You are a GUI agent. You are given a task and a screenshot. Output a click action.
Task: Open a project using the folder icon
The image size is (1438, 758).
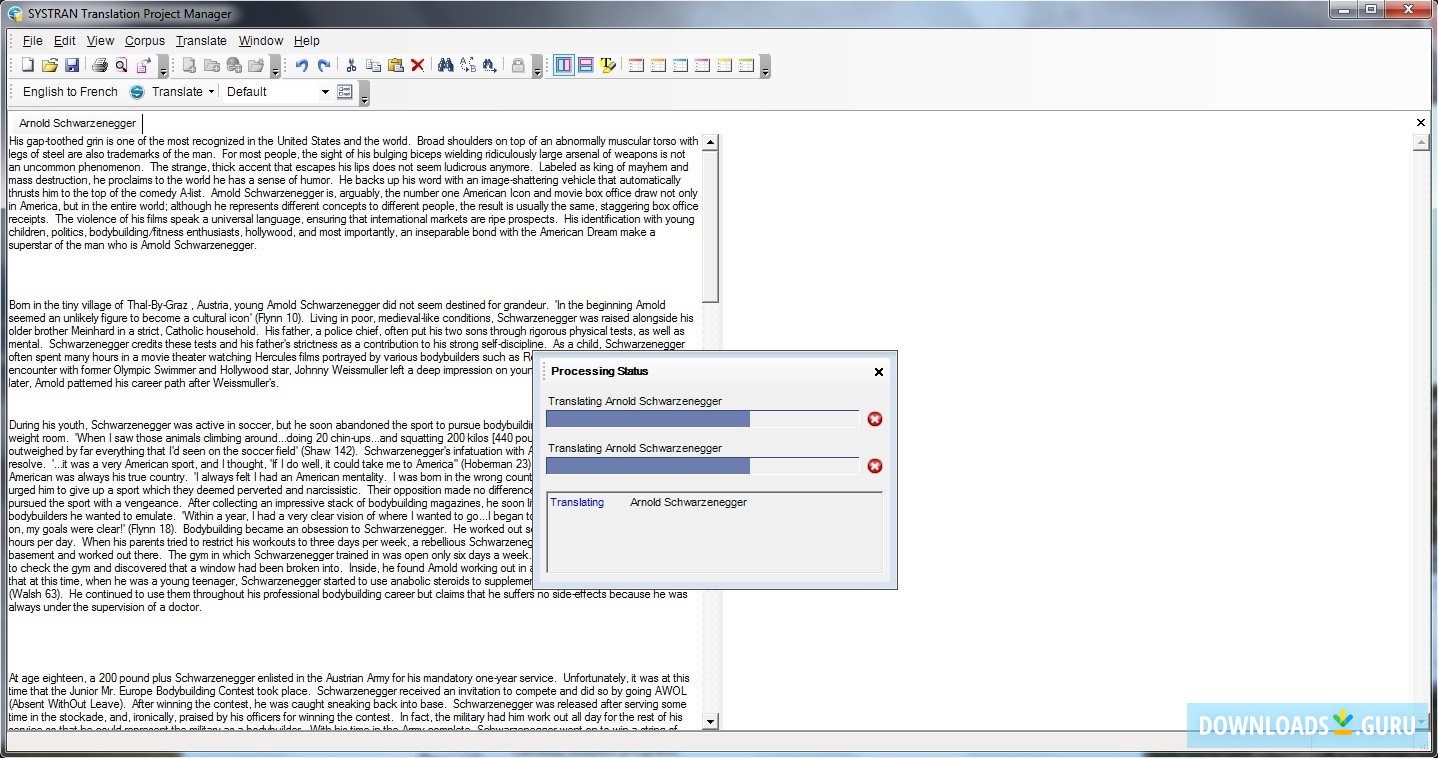49,66
